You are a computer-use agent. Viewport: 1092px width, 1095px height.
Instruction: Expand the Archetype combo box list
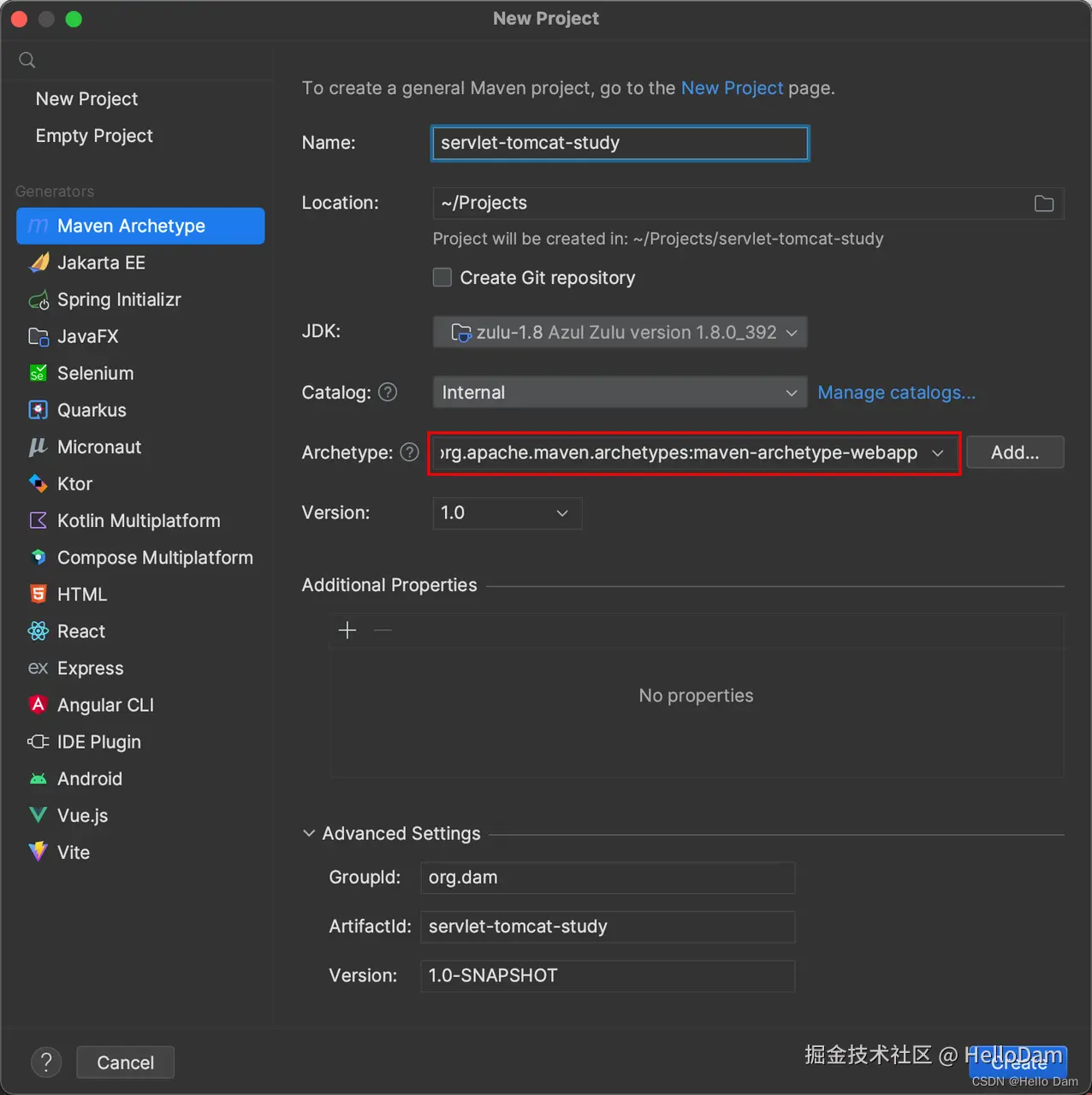[x=938, y=453]
